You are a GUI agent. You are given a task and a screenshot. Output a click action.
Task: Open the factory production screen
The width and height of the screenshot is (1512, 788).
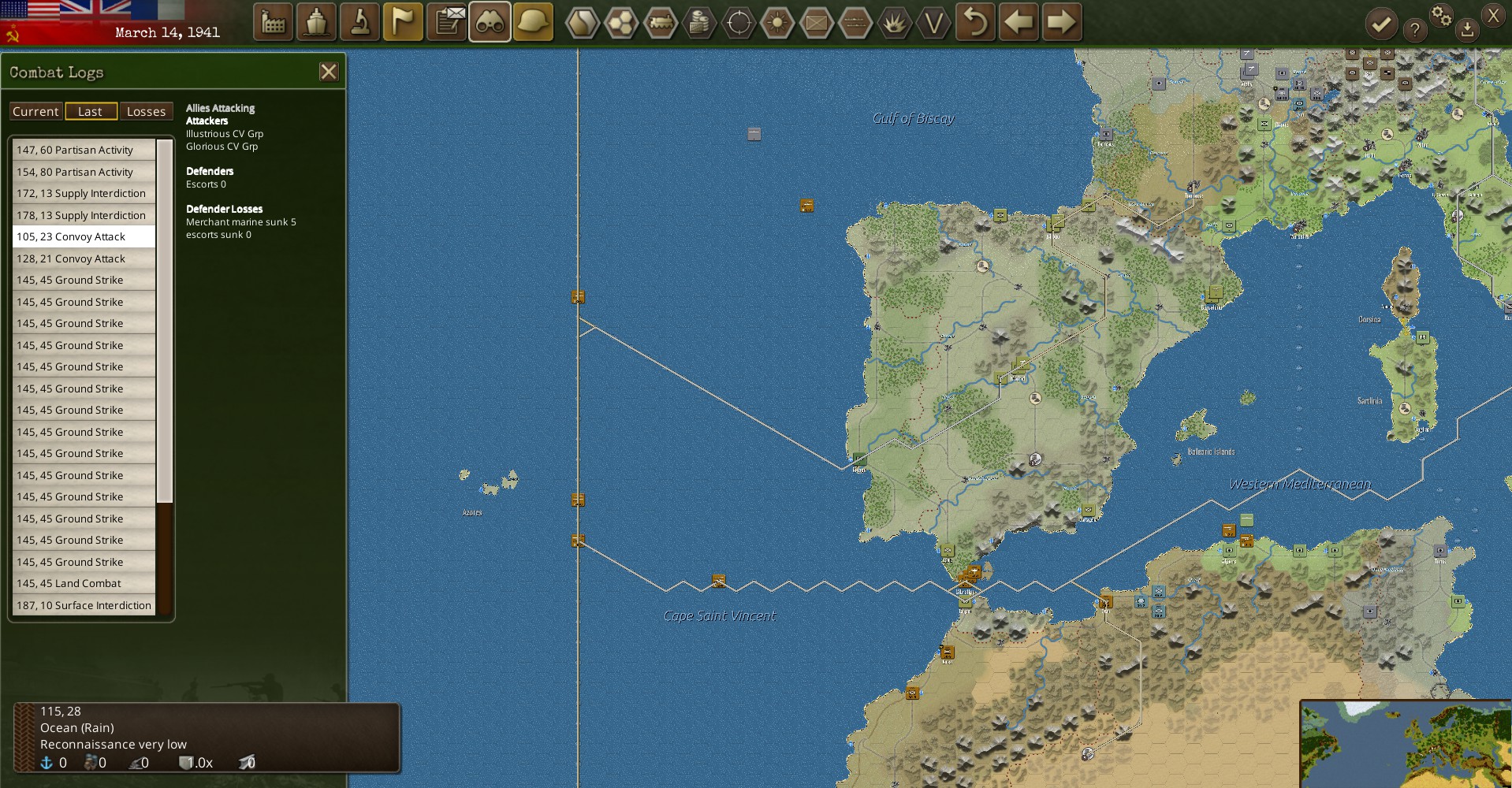pyautogui.click(x=274, y=22)
